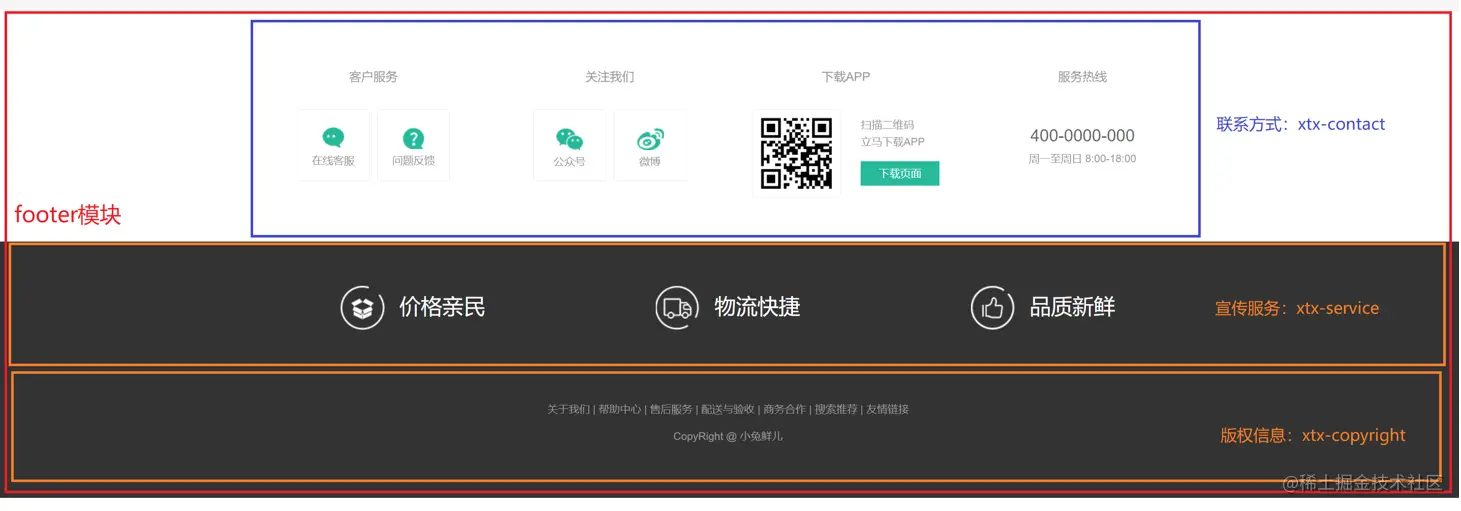Image resolution: width=1461 pixels, height=511 pixels.
Task: Click the 物流快捷 label text
Action: (x=757, y=307)
